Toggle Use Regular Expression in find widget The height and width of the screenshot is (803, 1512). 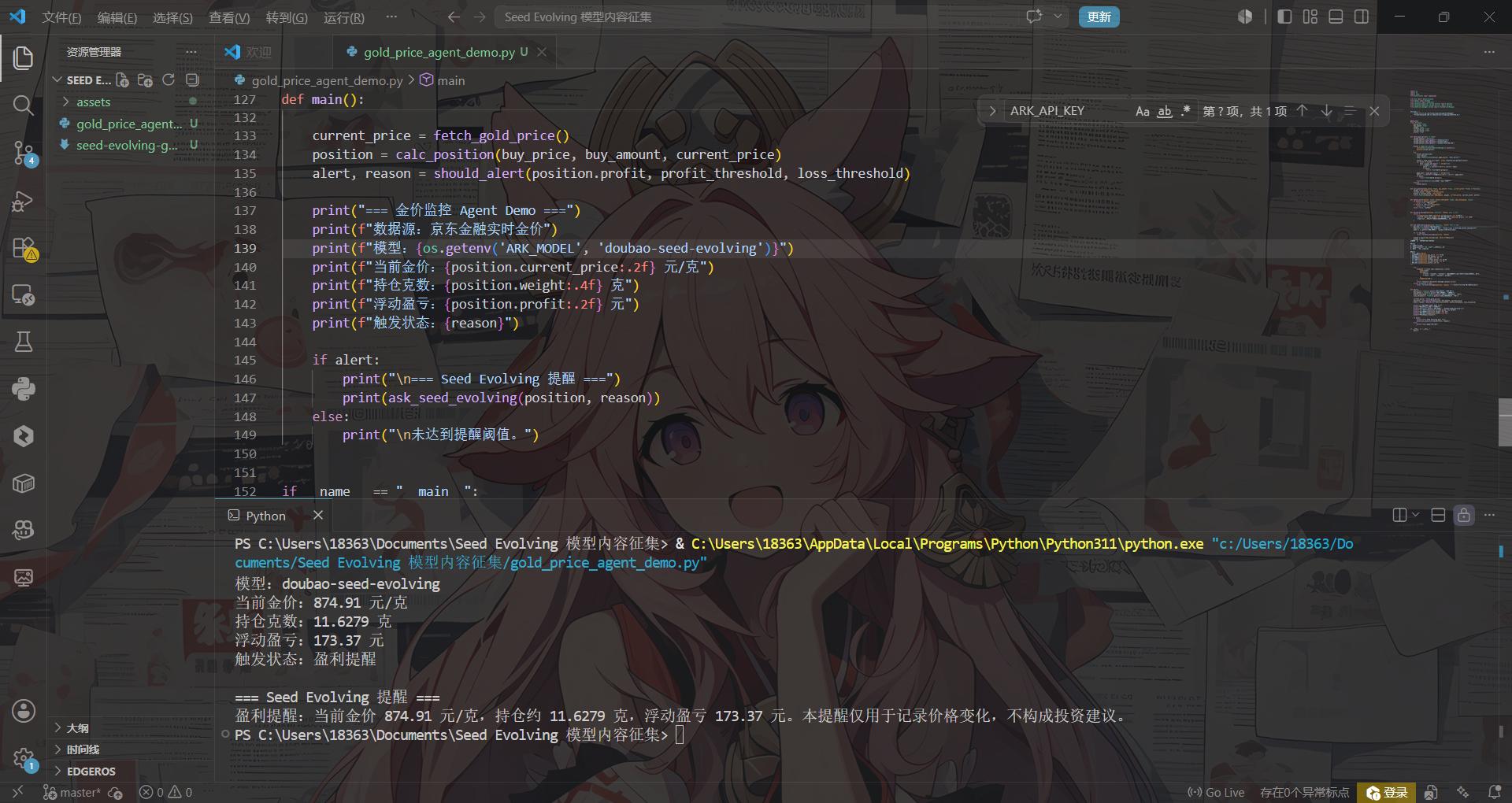(1186, 111)
